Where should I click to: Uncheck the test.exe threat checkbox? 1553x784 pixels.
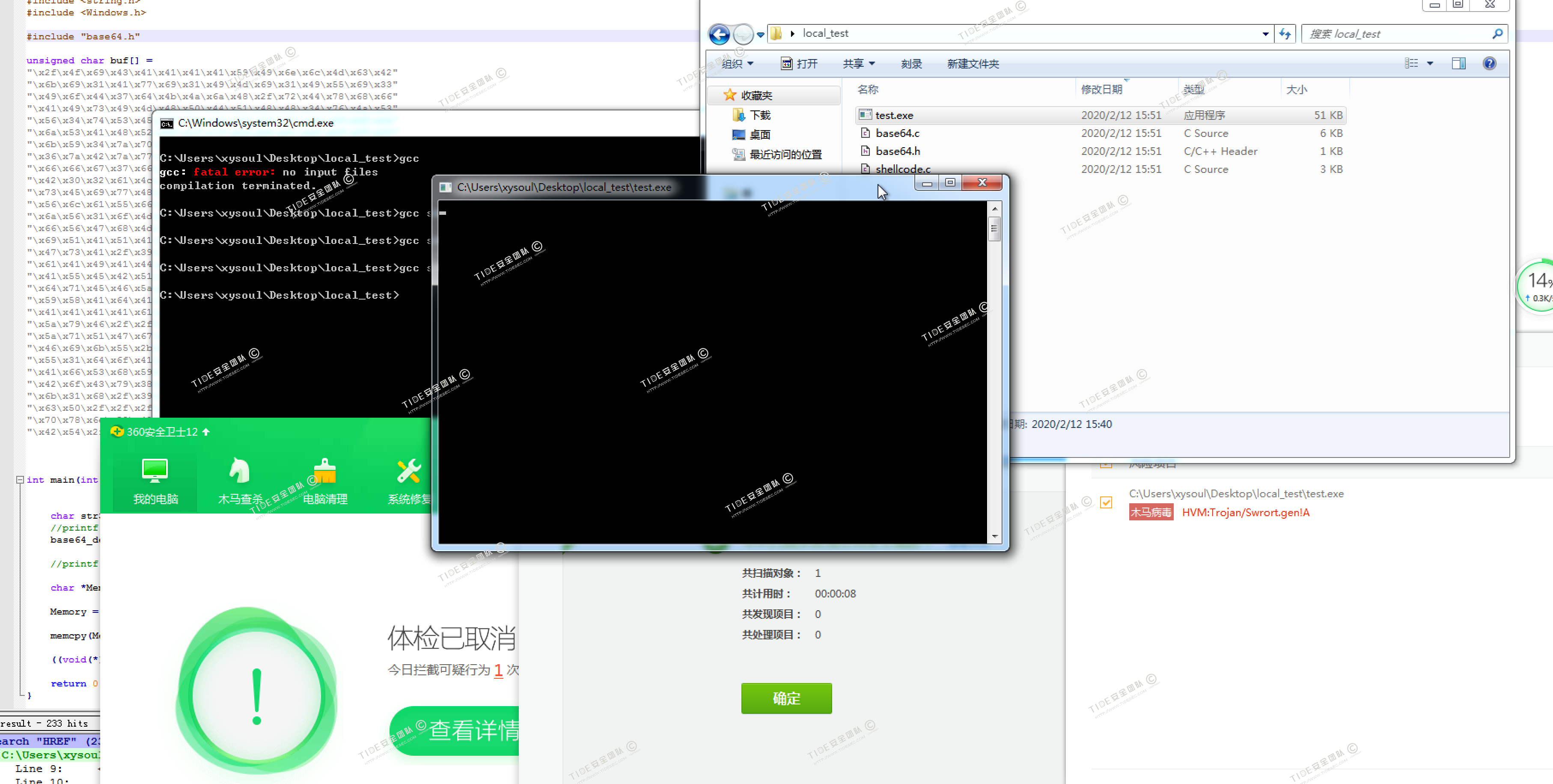click(1106, 502)
